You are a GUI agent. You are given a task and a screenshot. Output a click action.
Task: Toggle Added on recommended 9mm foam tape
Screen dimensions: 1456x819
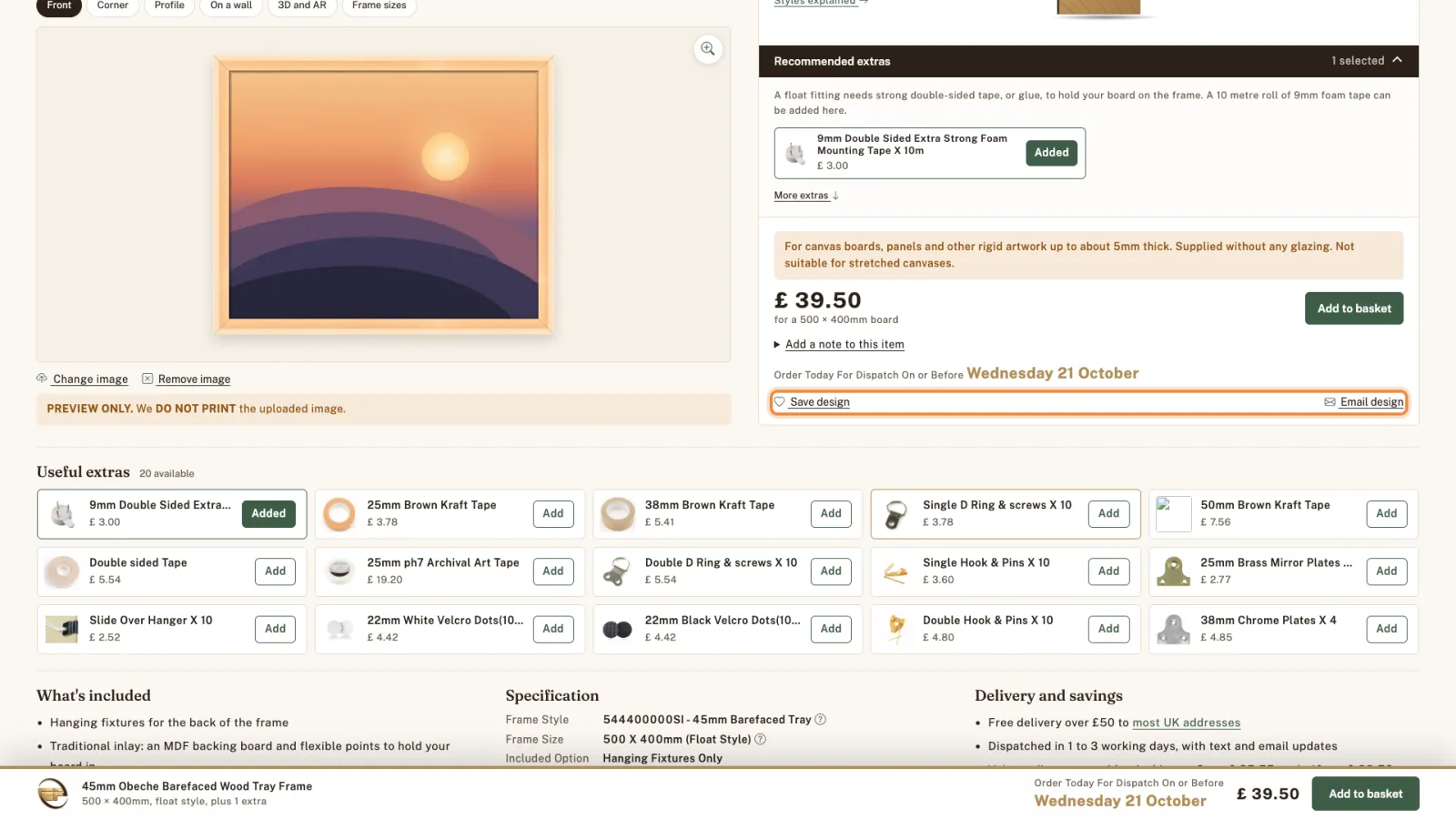click(1051, 153)
